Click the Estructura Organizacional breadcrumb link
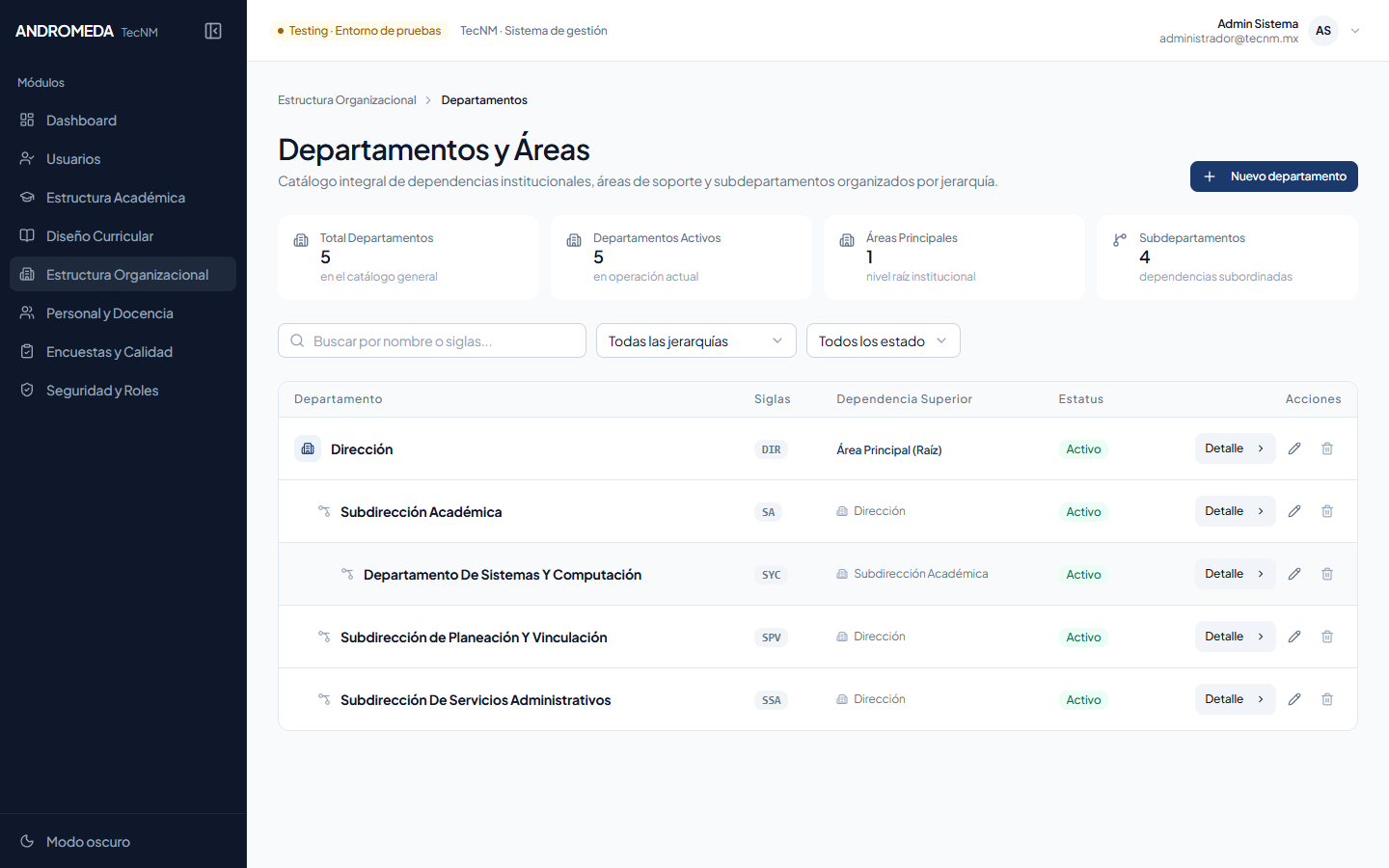The width and height of the screenshot is (1389, 868). pos(347,100)
